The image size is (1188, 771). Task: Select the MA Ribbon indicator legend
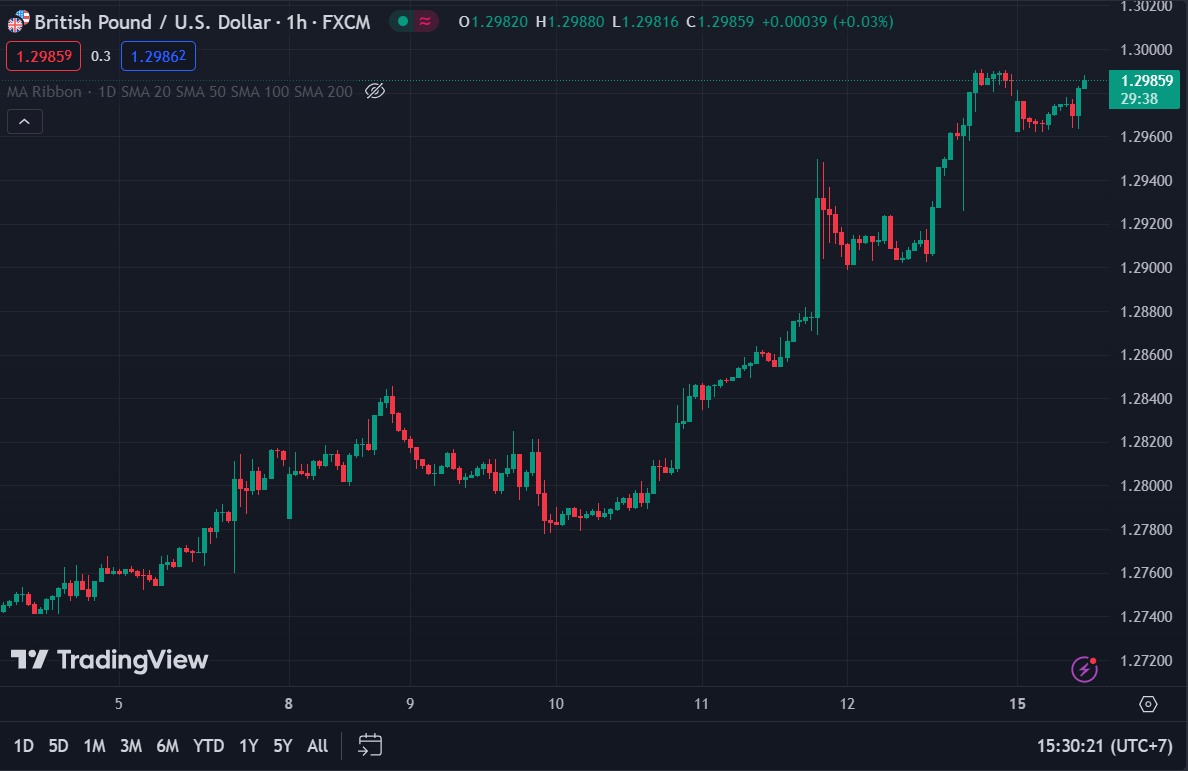coord(180,92)
